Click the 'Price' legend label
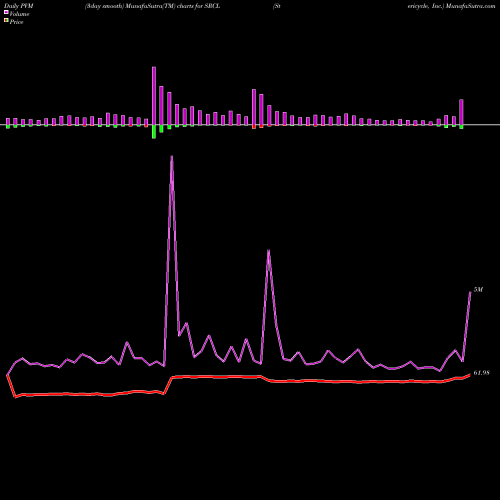 point(16,22)
